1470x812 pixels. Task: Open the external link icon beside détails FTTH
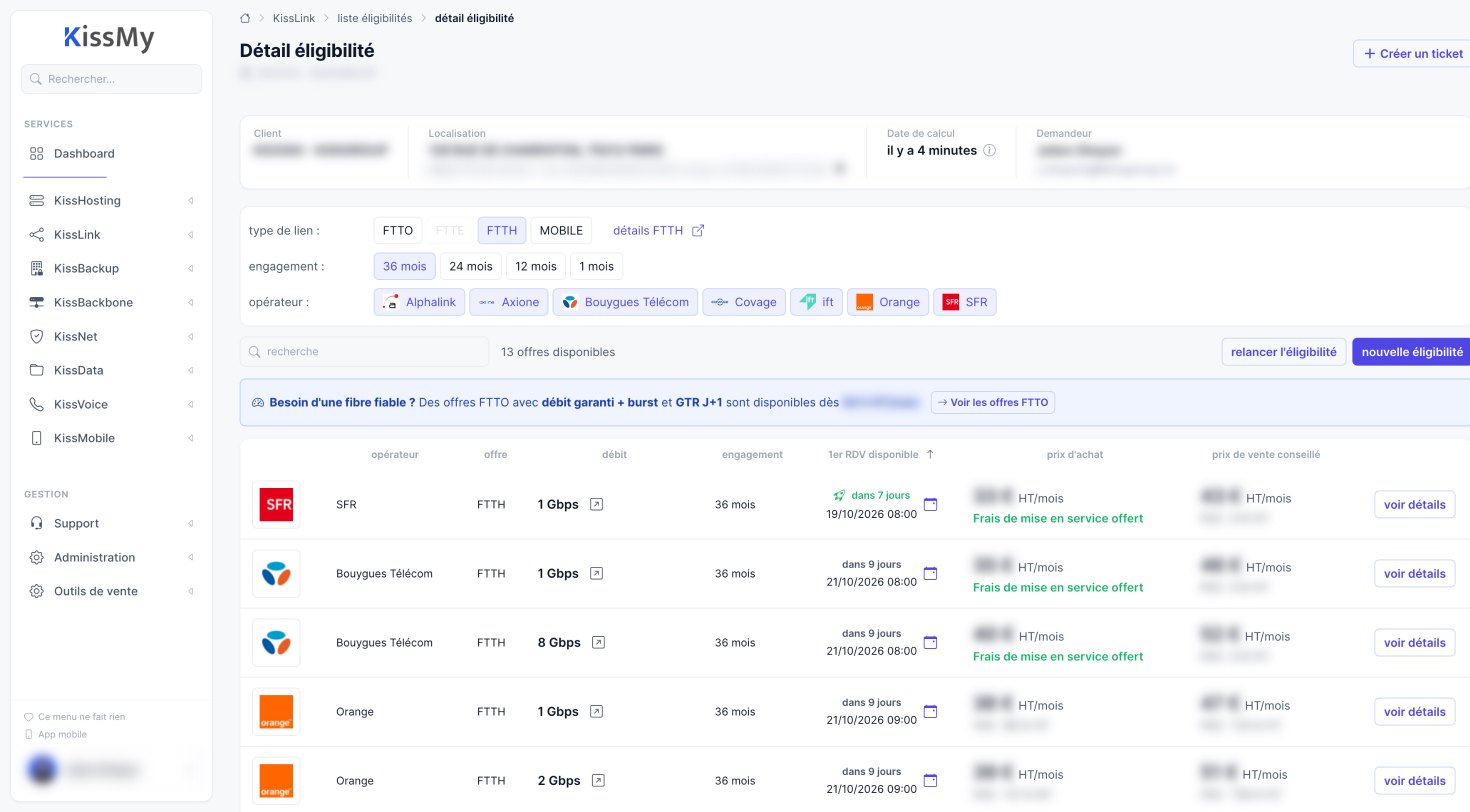tap(698, 231)
